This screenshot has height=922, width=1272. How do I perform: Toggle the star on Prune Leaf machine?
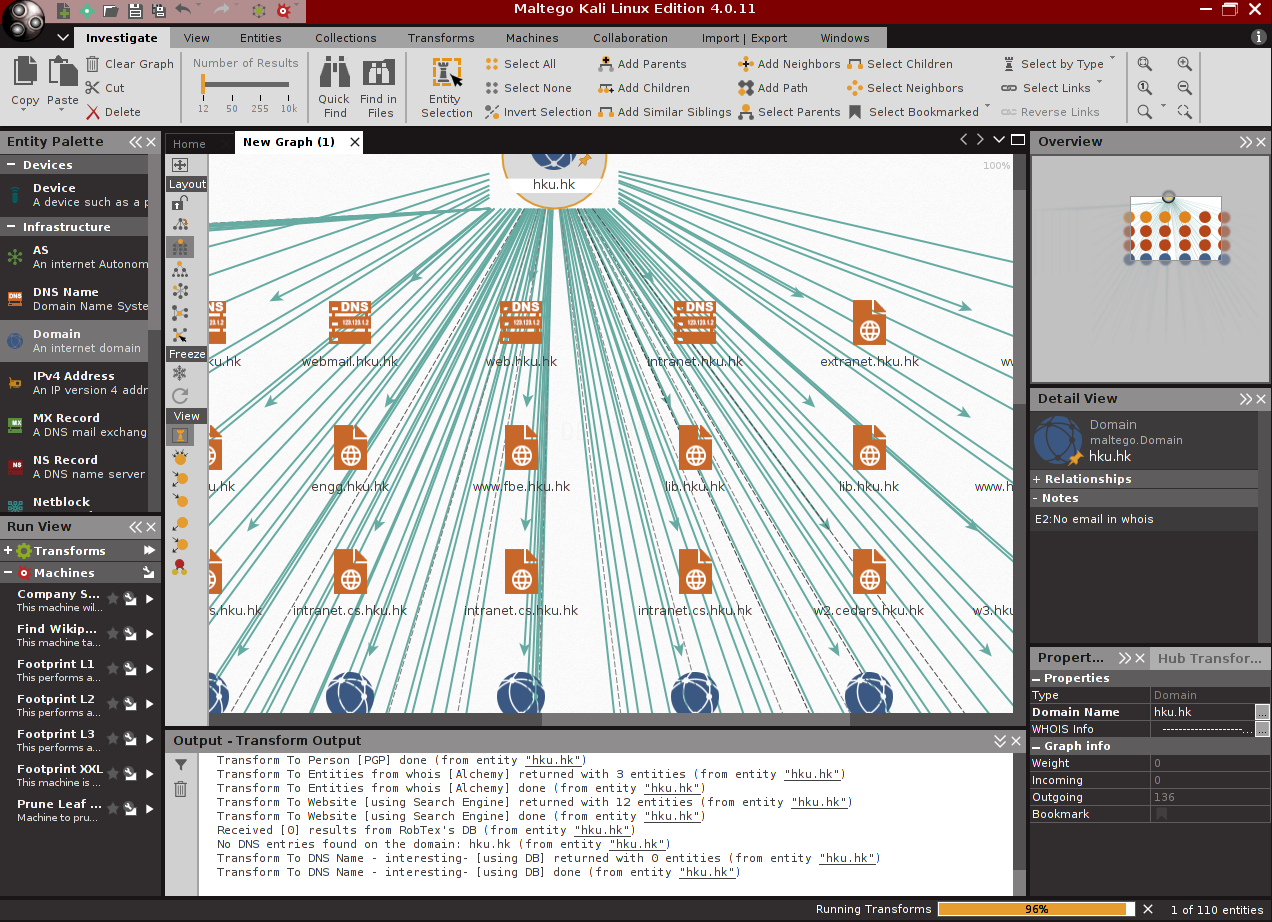[x=113, y=810]
